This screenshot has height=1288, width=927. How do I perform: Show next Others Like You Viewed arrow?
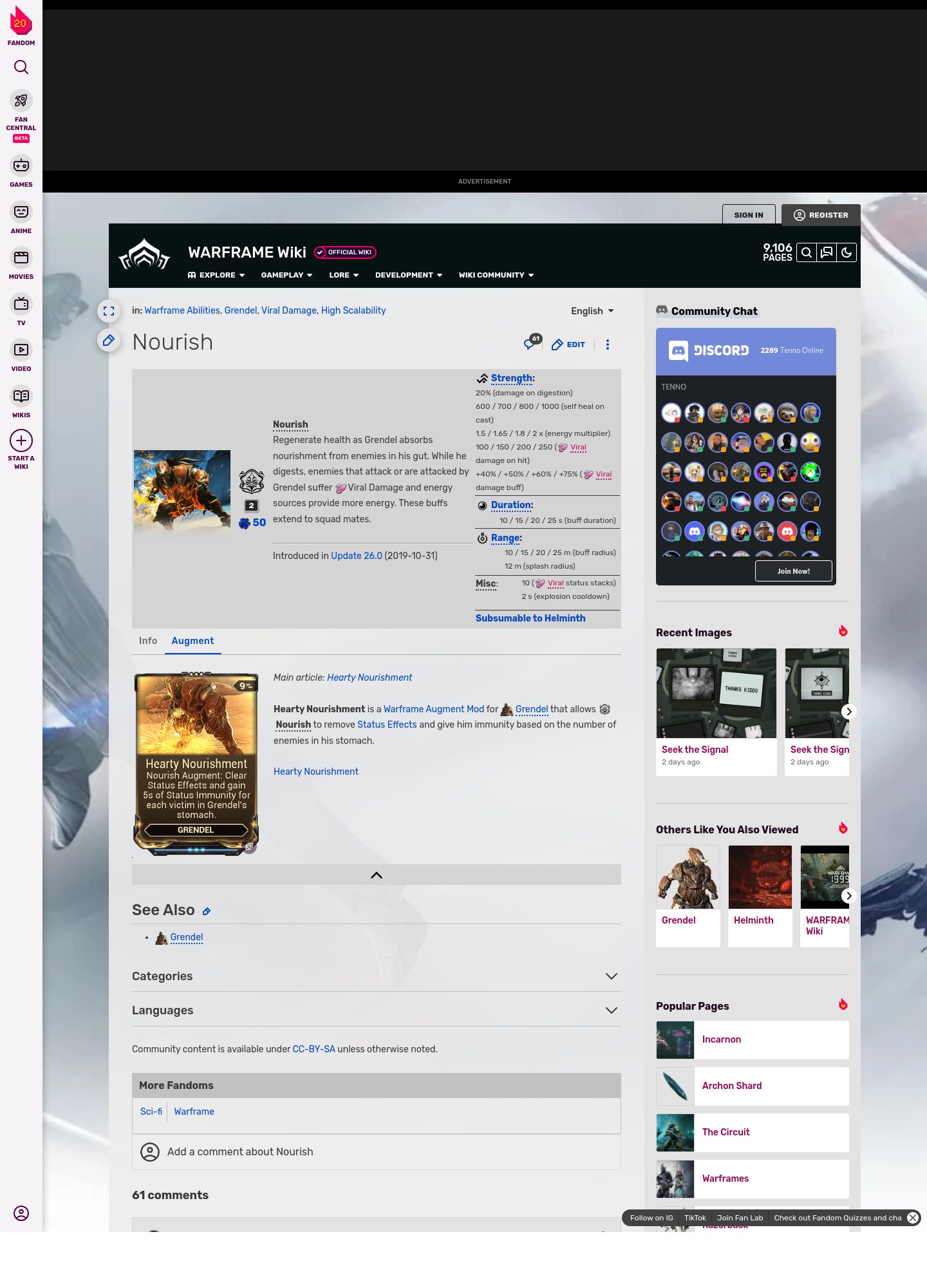click(x=848, y=896)
